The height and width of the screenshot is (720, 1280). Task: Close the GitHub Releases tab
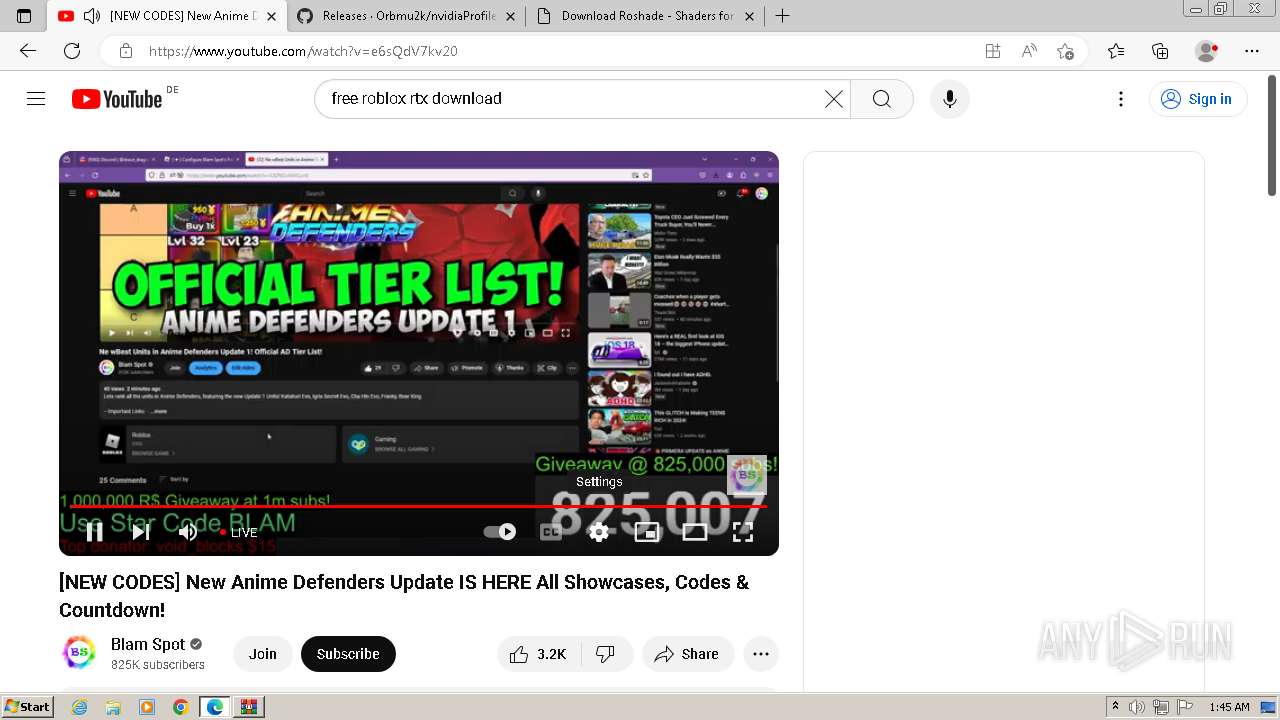(511, 16)
